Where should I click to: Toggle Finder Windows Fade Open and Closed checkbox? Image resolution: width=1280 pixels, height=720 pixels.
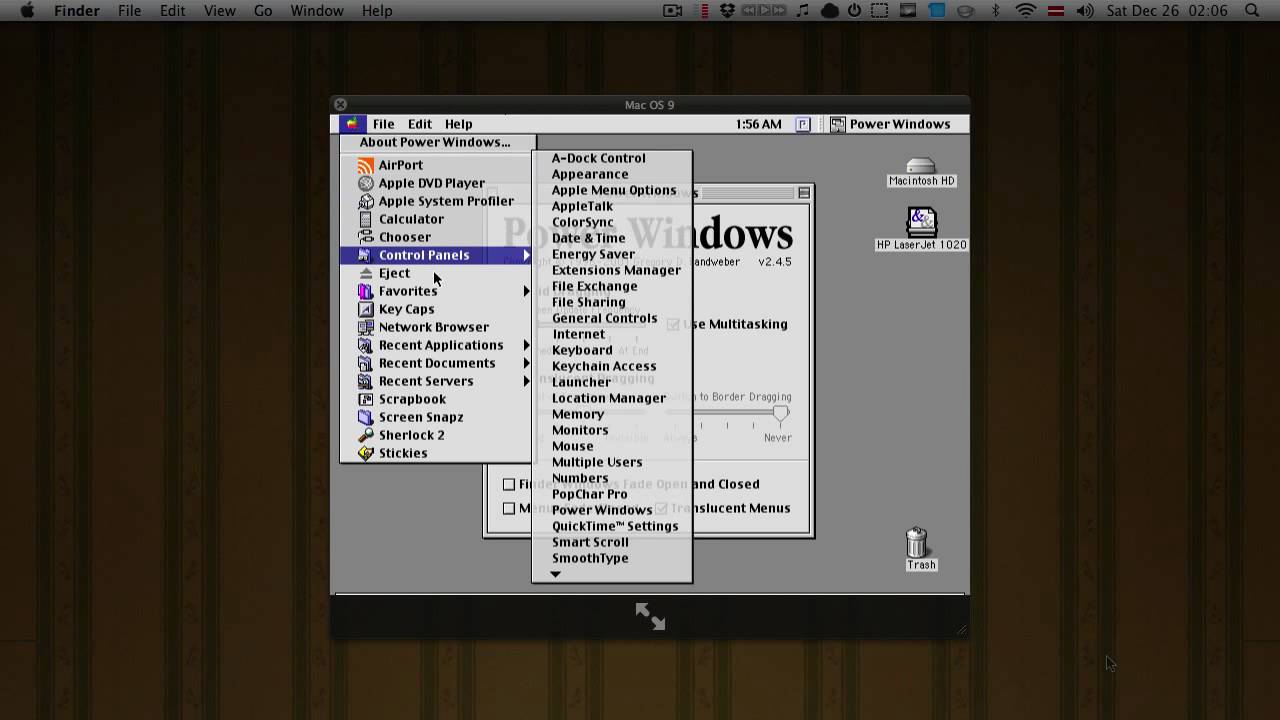tap(509, 484)
